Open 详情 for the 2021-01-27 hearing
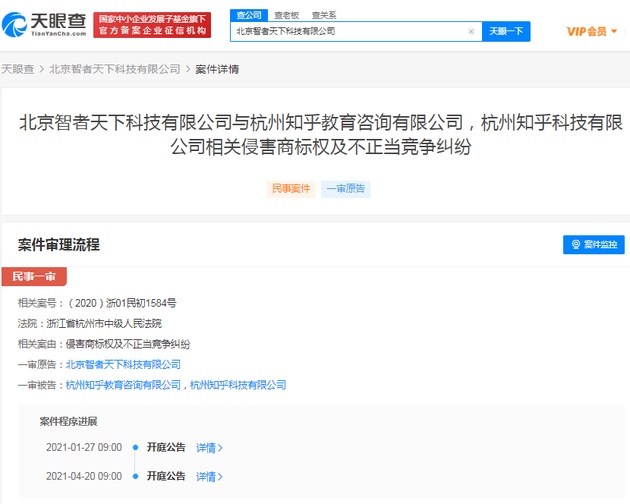Image resolution: width=630 pixels, height=504 pixels. [209, 448]
